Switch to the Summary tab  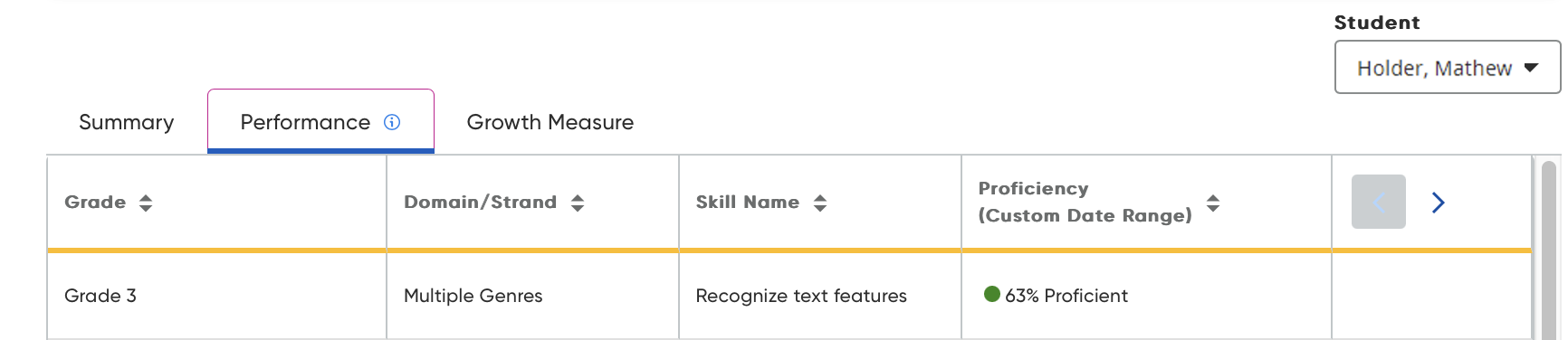[126, 122]
